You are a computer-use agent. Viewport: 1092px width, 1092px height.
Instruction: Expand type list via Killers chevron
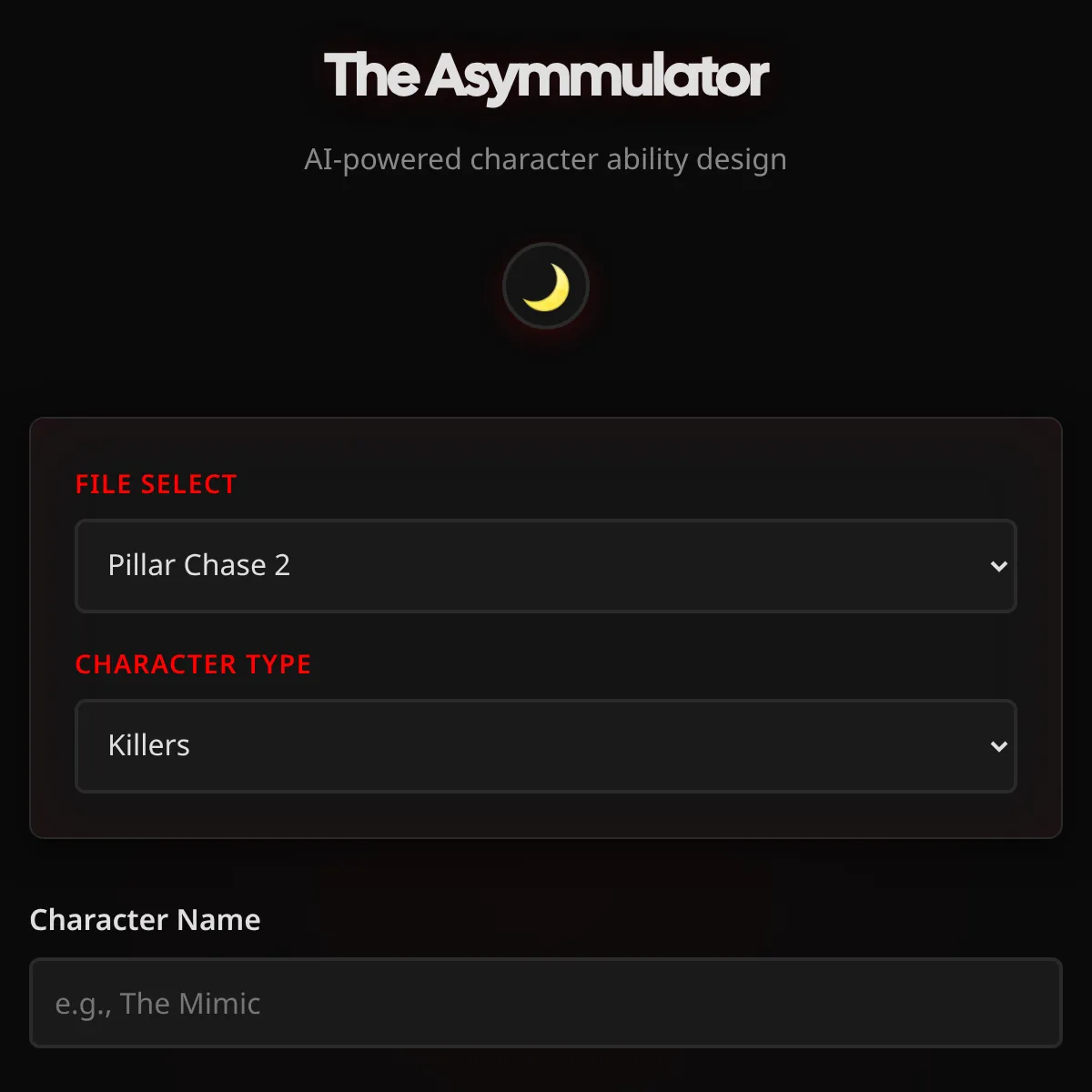point(998,746)
